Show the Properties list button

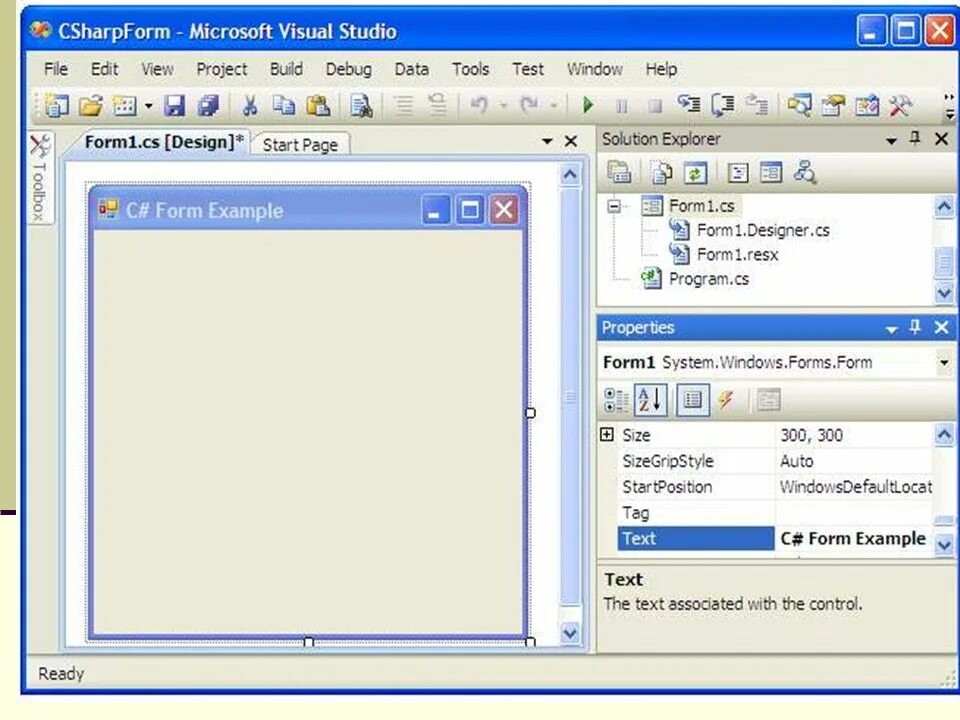coord(692,400)
